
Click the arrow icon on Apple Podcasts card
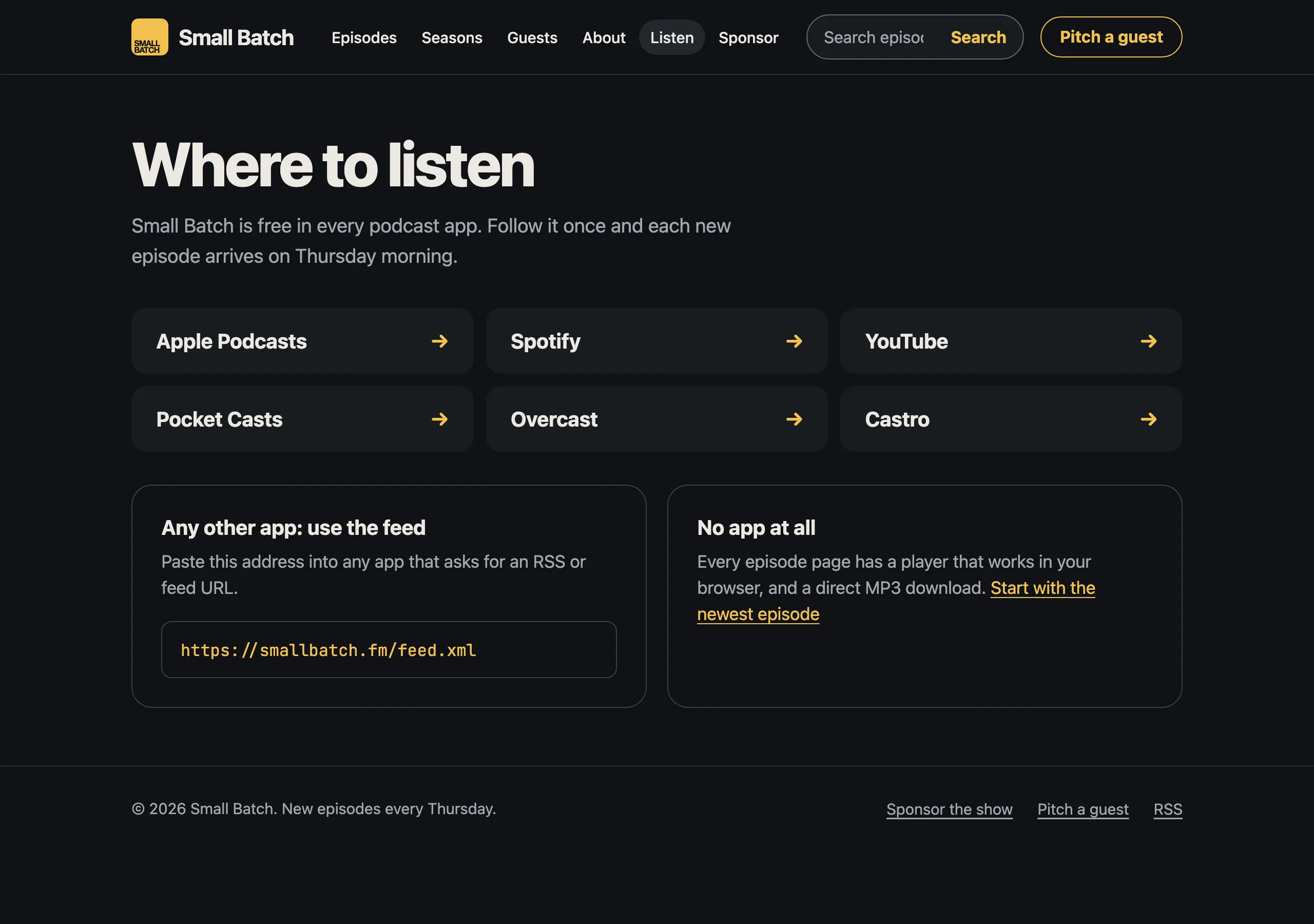[x=439, y=341]
